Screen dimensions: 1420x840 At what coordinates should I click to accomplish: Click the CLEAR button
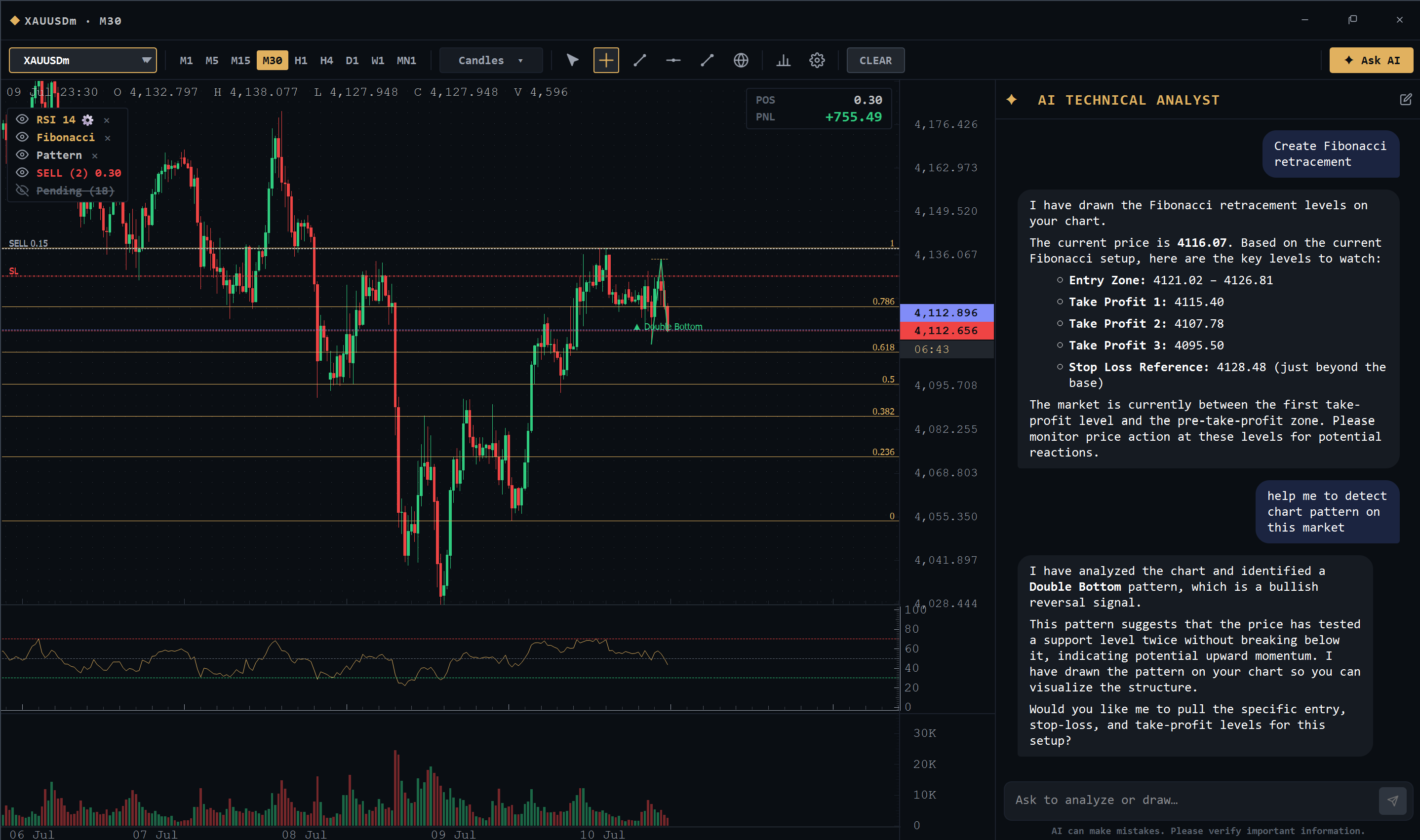875,60
